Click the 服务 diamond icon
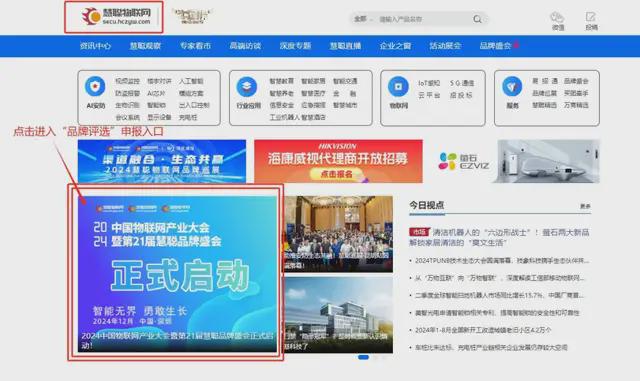 click(512, 86)
